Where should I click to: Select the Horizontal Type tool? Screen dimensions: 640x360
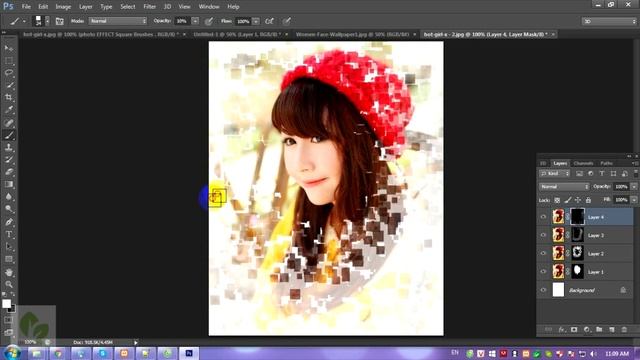pyautogui.click(x=9, y=234)
